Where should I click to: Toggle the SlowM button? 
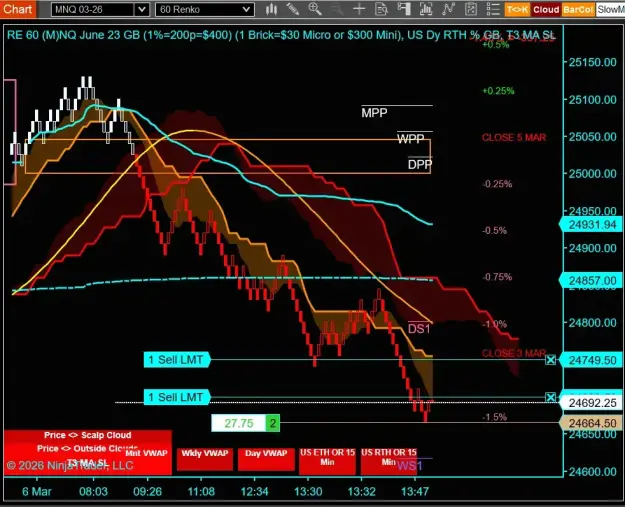[610, 10]
